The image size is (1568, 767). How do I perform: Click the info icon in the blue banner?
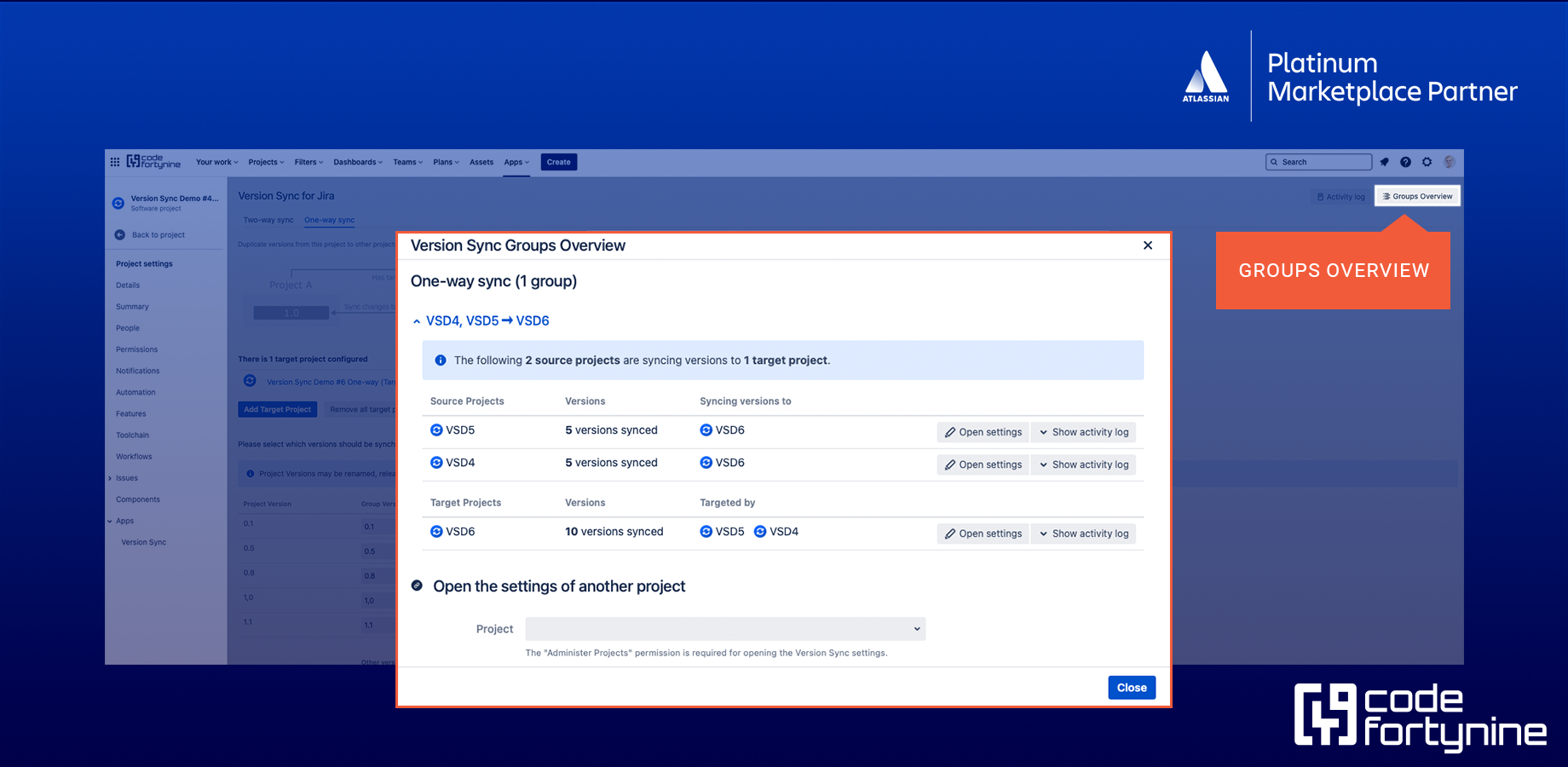coord(441,360)
